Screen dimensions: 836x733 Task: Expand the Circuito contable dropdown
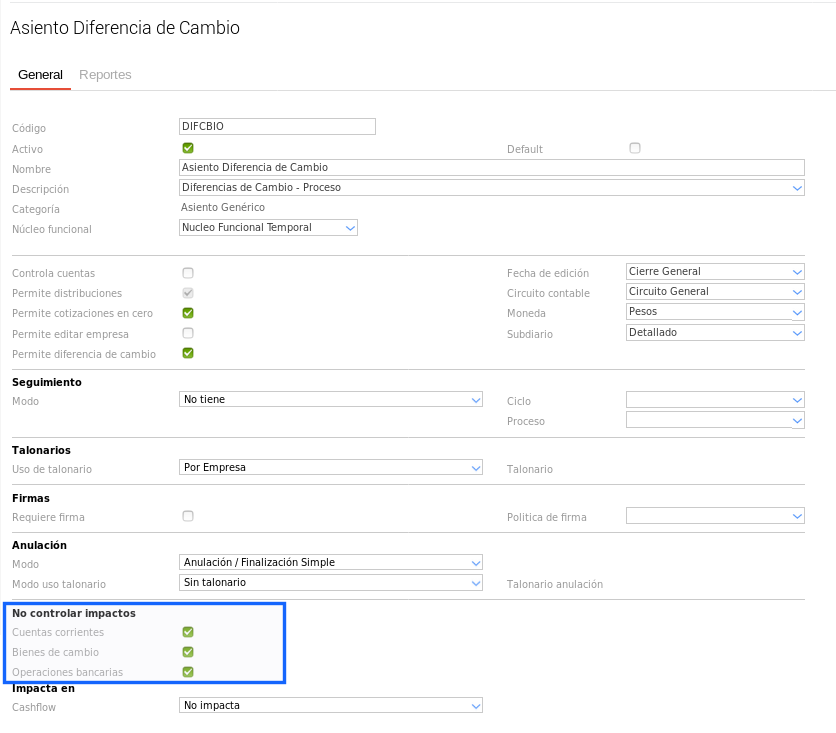click(714, 292)
